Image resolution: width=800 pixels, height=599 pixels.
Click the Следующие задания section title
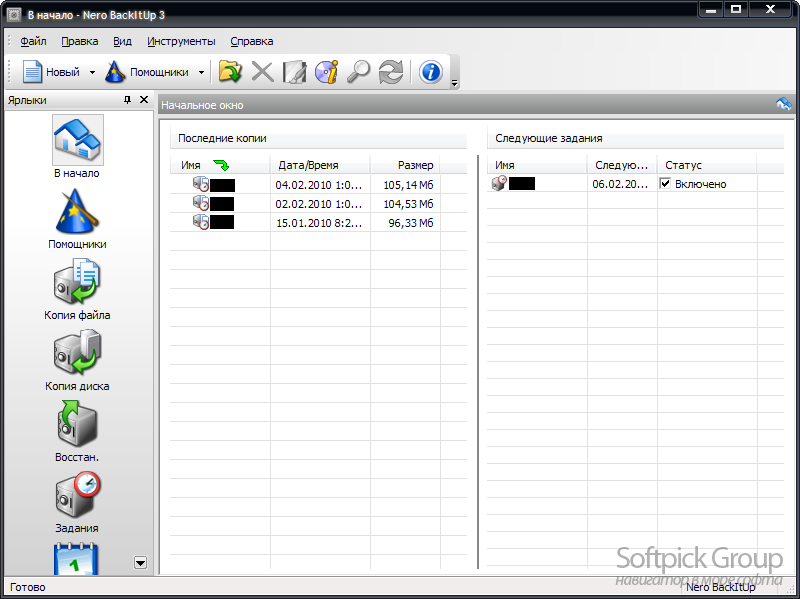tap(548, 138)
